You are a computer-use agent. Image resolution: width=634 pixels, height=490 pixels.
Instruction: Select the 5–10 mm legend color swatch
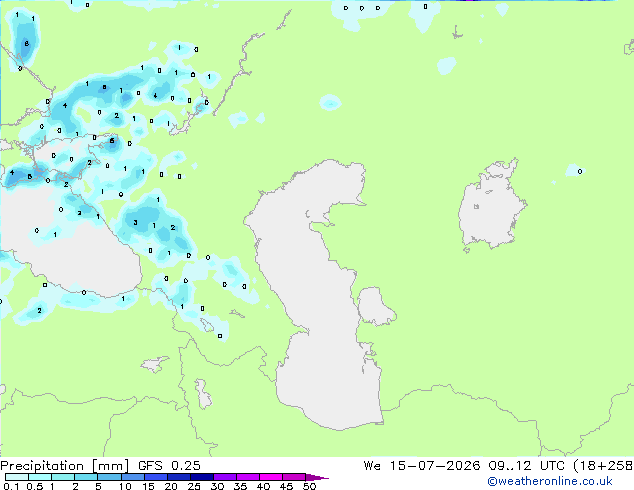pos(109,477)
